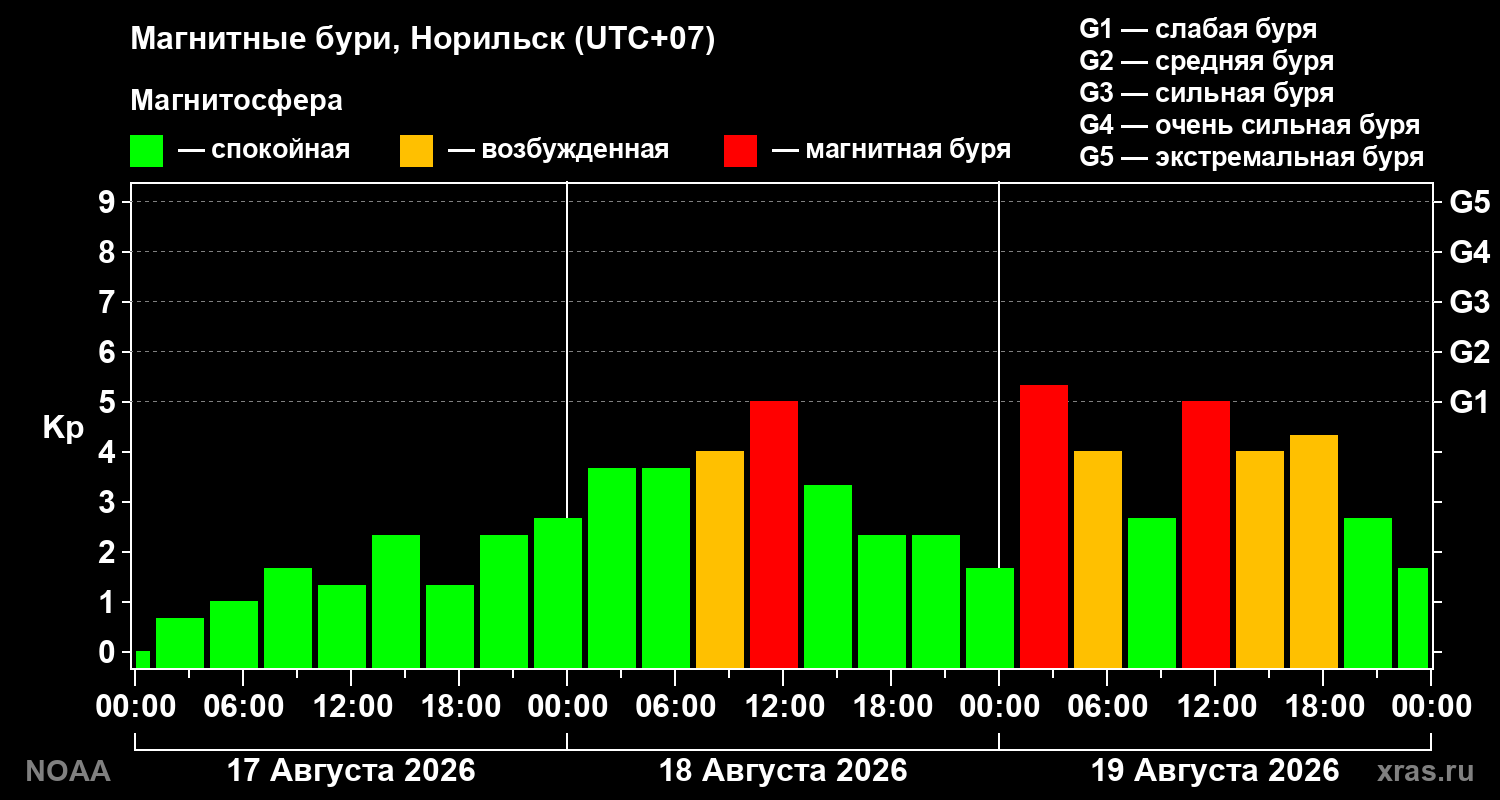
Task: Select the 19 Августа 2026 date label
Action: pos(1215,771)
